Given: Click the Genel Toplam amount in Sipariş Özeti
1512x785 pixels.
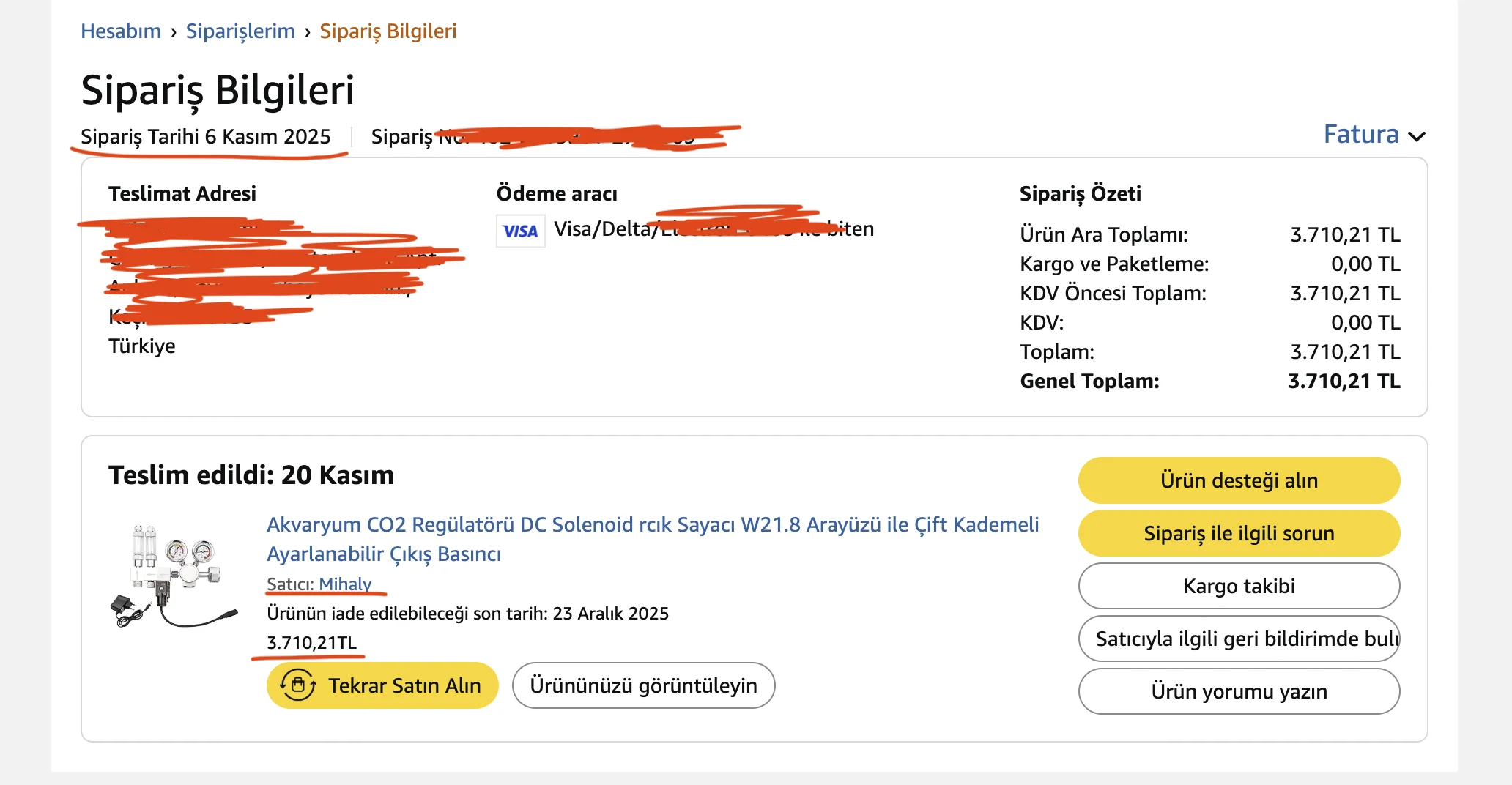Looking at the screenshot, I should point(1344,381).
